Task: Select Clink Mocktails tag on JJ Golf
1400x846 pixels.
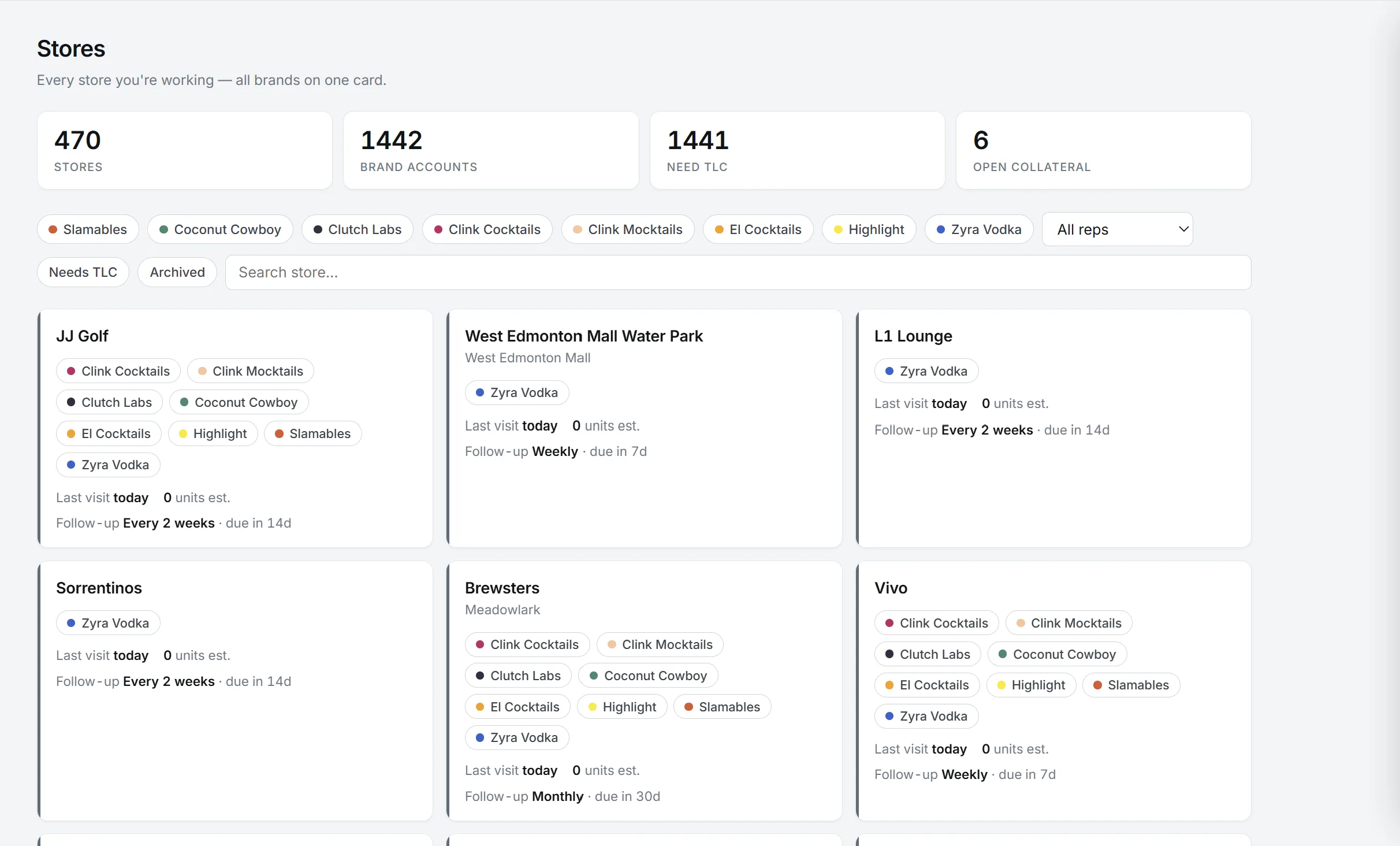Action: [251, 371]
